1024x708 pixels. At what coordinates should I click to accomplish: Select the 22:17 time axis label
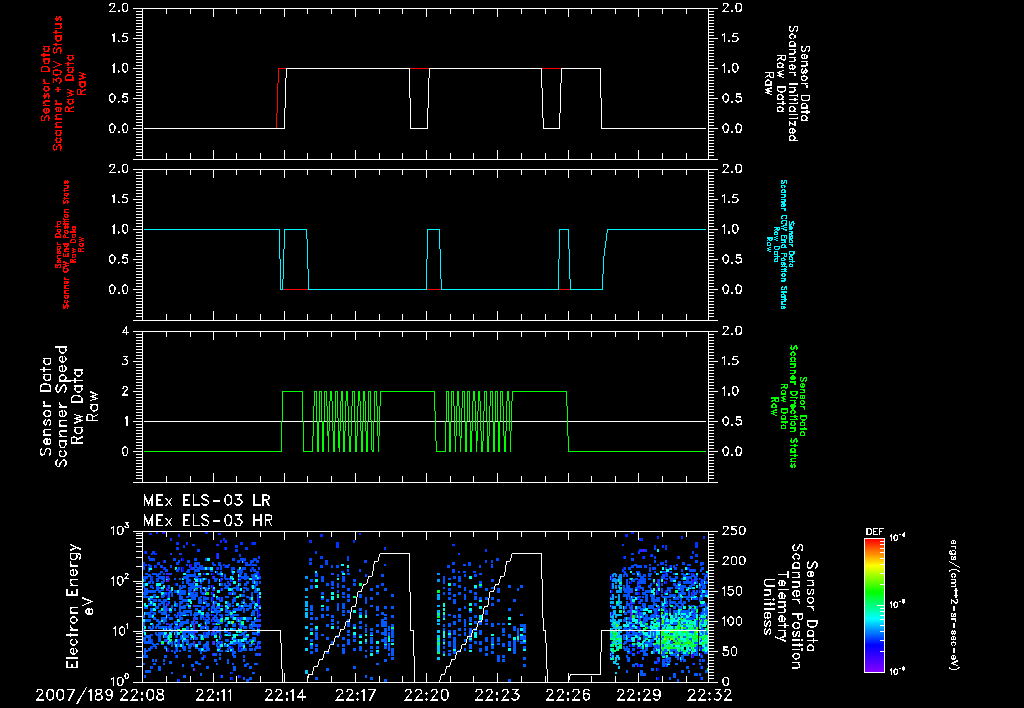(355, 695)
